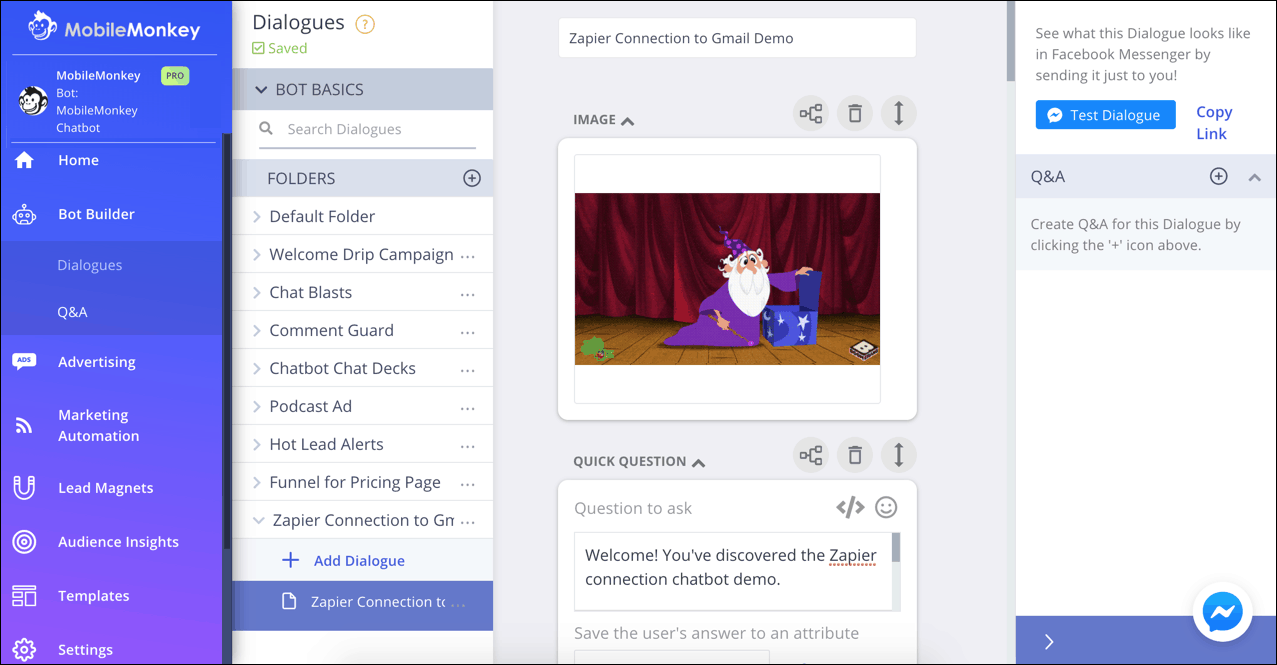Click the bot monkey avatar
The width and height of the screenshot is (1277, 665).
pyautogui.click(x=34, y=101)
